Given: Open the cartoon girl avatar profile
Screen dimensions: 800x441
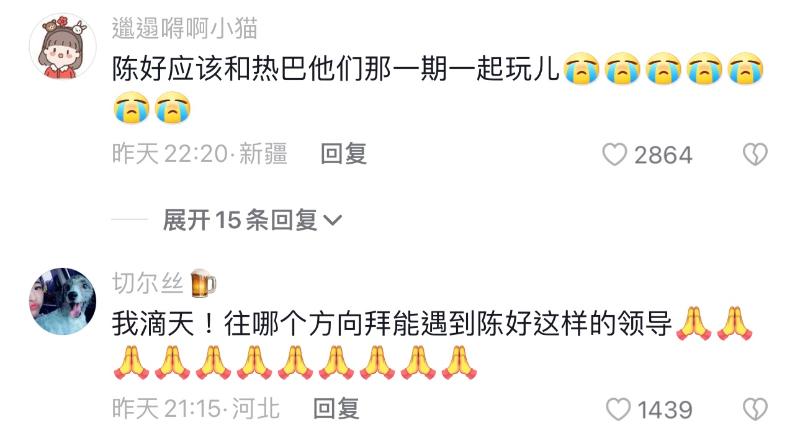Looking at the screenshot, I should click(62, 46).
